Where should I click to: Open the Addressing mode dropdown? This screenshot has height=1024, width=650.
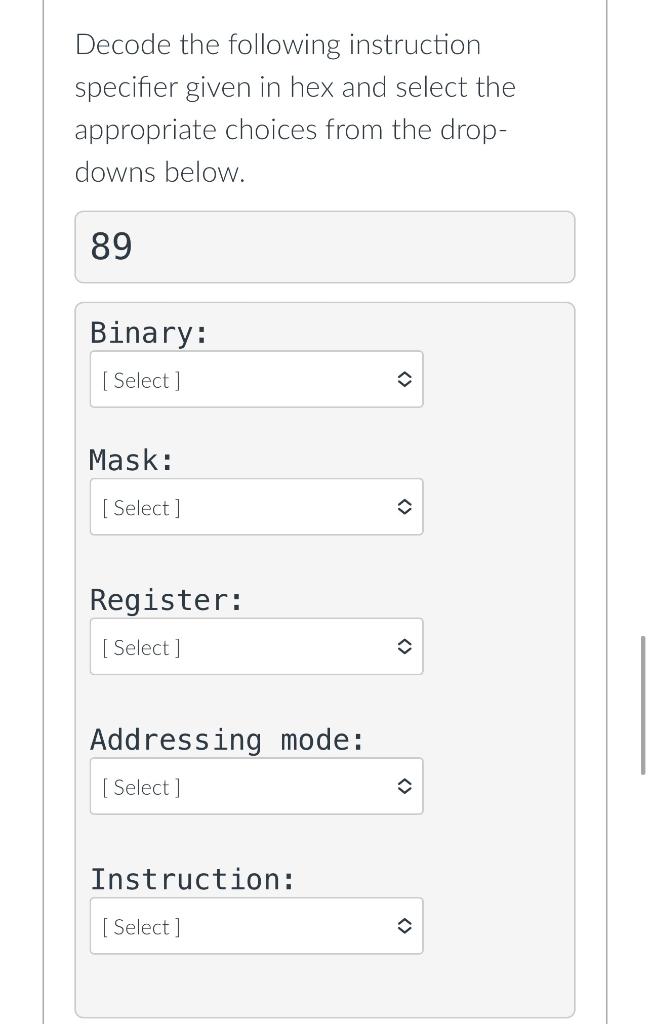[256, 786]
